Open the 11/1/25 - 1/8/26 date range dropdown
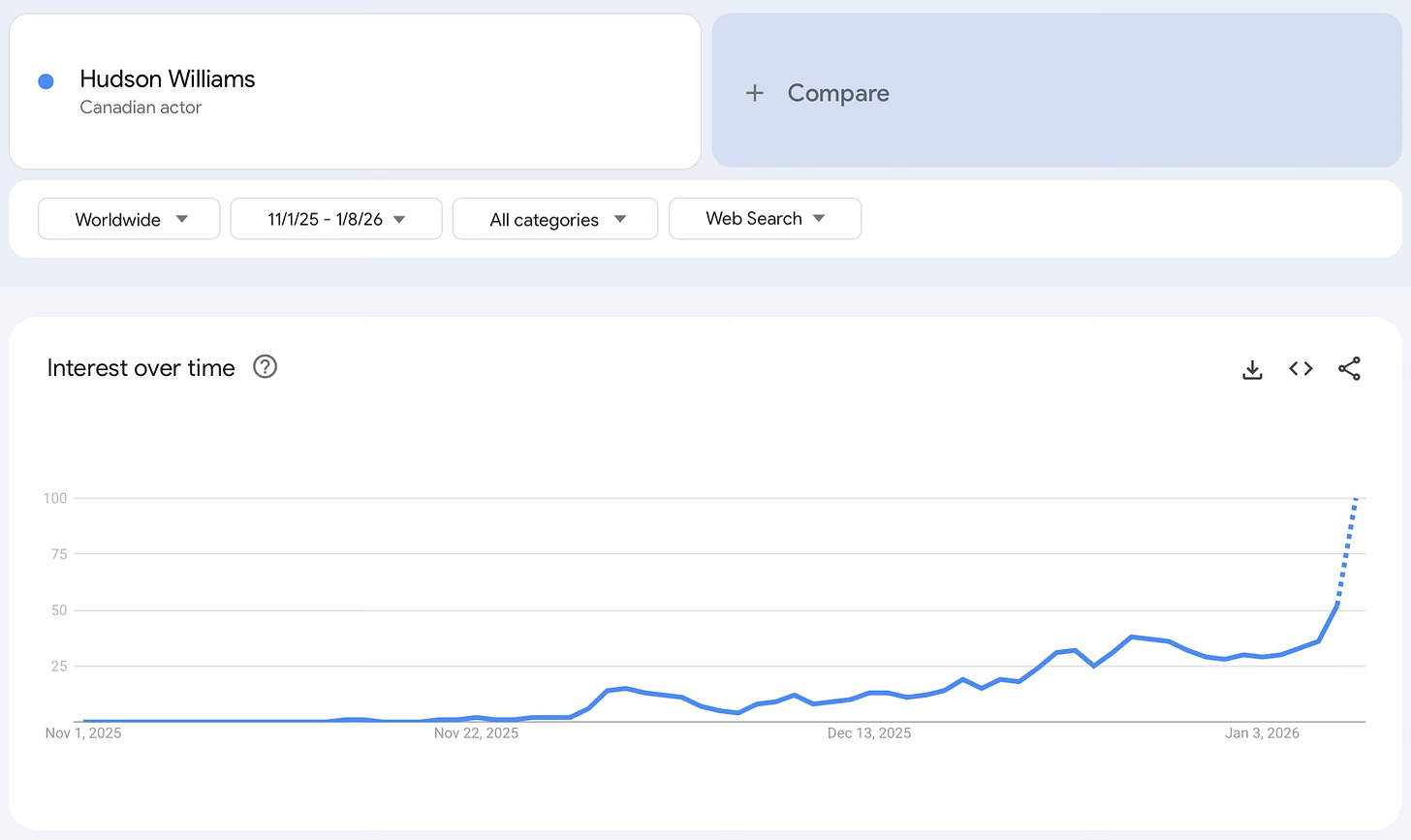Image resolution: width=1411 pixels, height=840 pixels. [x=336, y=219]
